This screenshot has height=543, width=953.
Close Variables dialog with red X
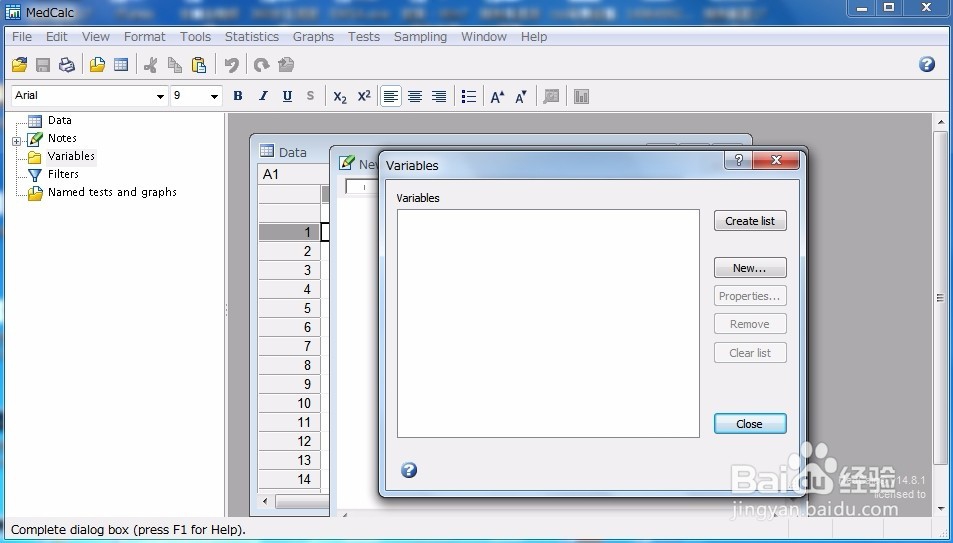[x=776, y=160]
